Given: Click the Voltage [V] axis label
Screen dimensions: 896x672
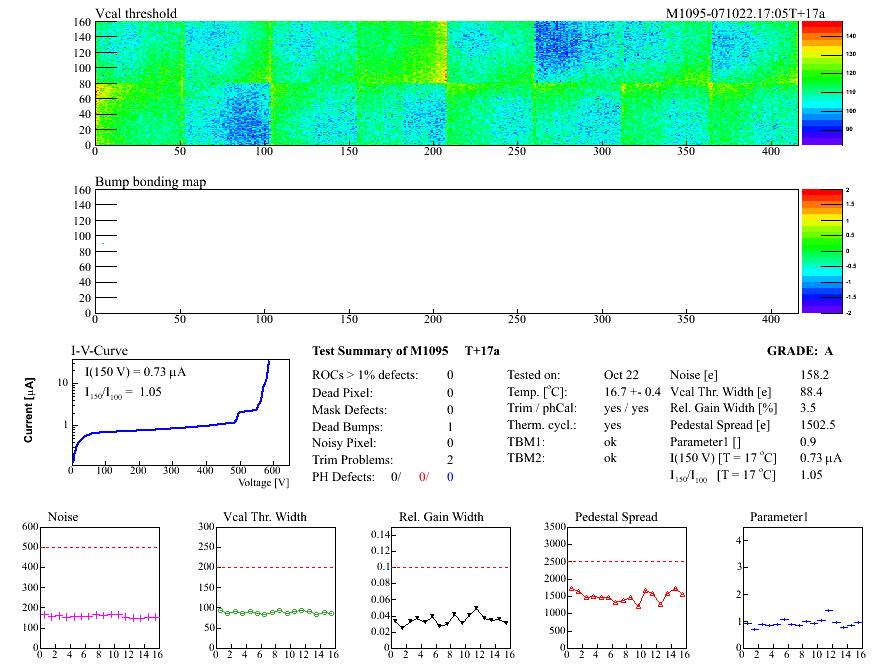Looking at the screenshot, I should coord(264,482).
